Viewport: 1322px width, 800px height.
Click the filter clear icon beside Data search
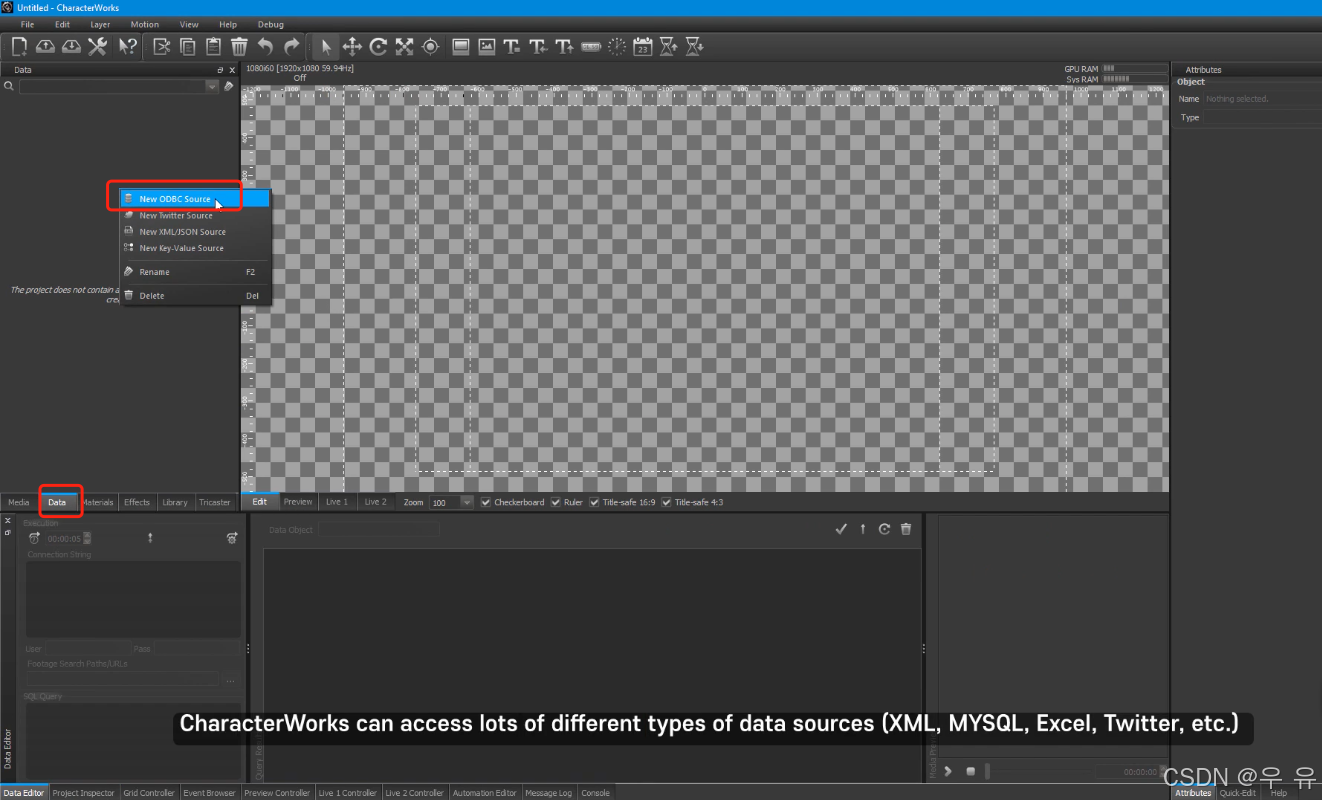229,87
